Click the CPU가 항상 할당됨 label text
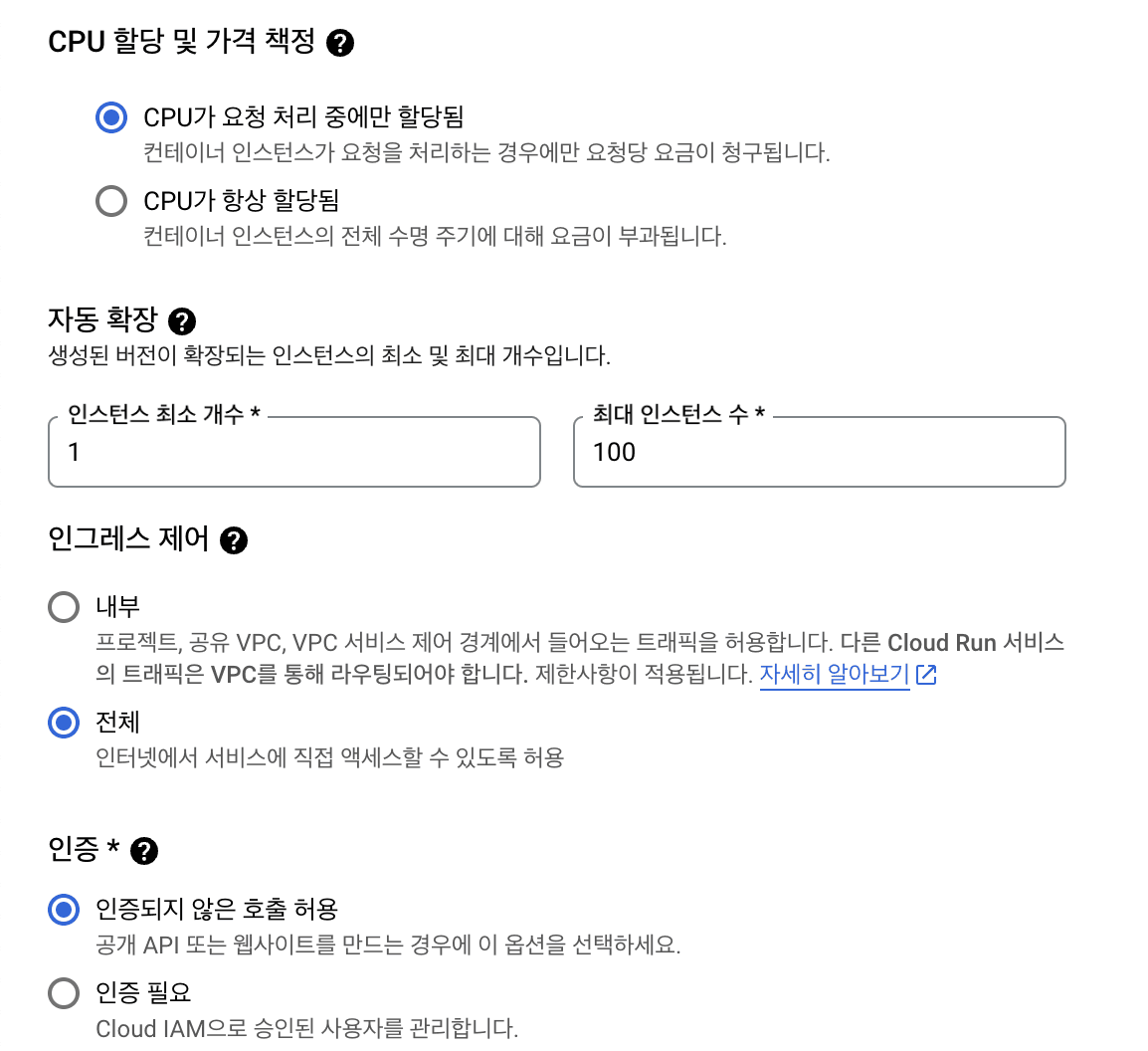 click(x=242, y=201)
